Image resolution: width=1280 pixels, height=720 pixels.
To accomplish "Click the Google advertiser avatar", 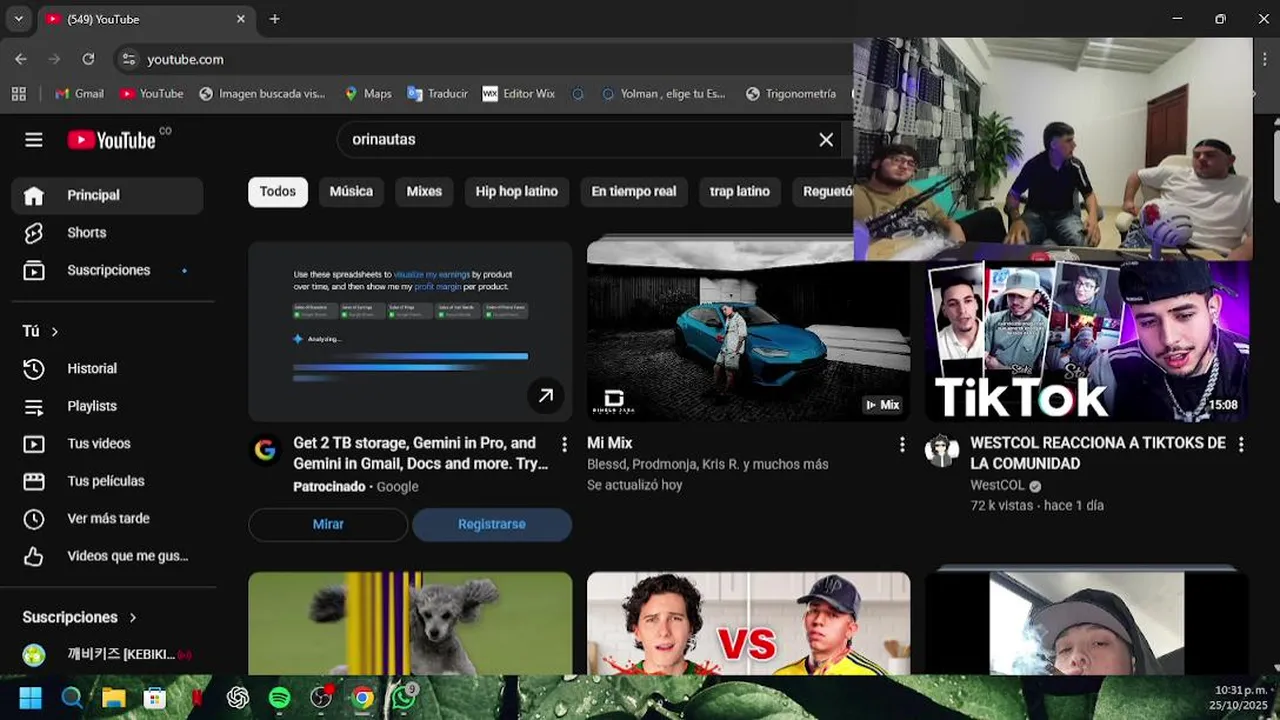I will pos(265,450).
